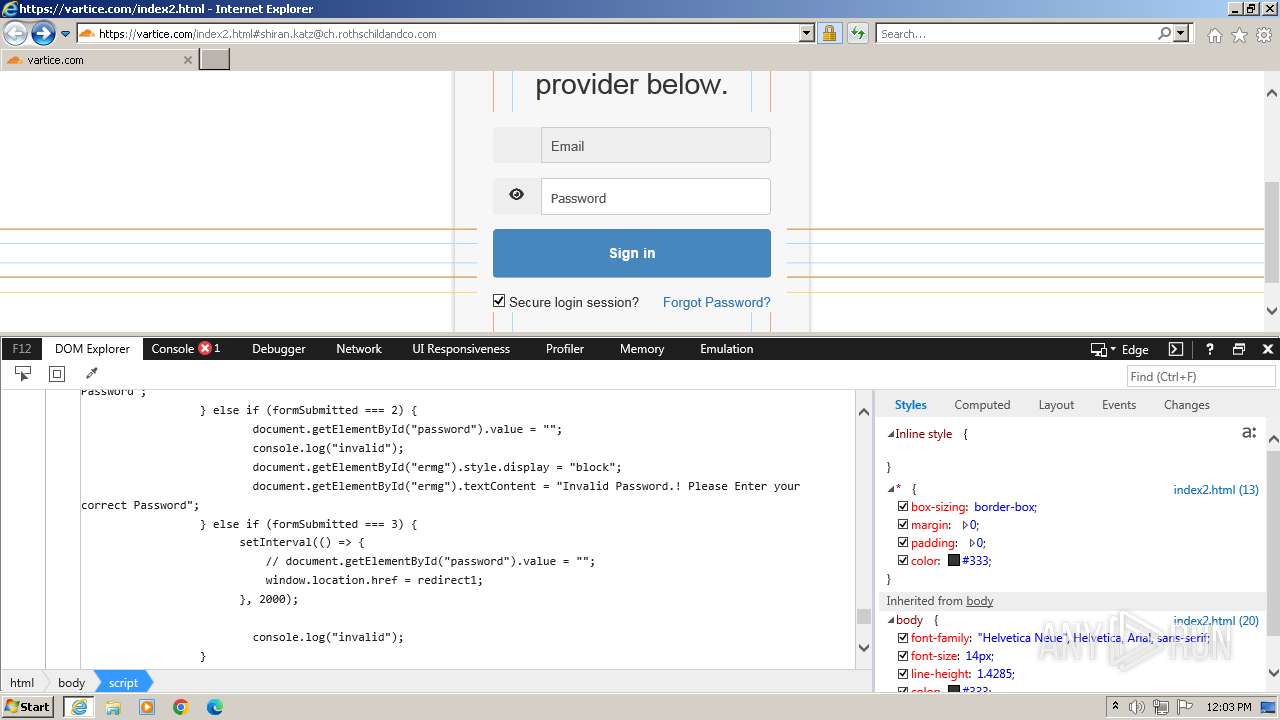Viewport: 1280px width, 720px height.
Task: Open the Home page icon
Action: point(1214,35)
